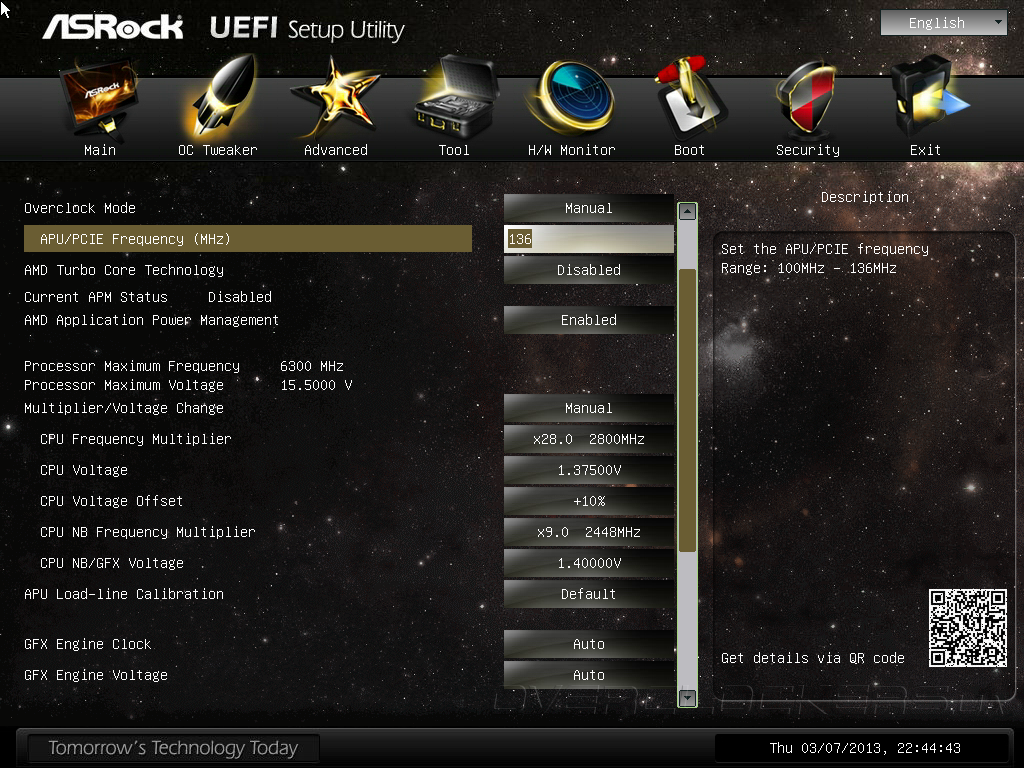Select CPU Voltage Offset label
The height and width of the screenshot is (768, 1024).
pyautogui.click(x=112, y=501)
